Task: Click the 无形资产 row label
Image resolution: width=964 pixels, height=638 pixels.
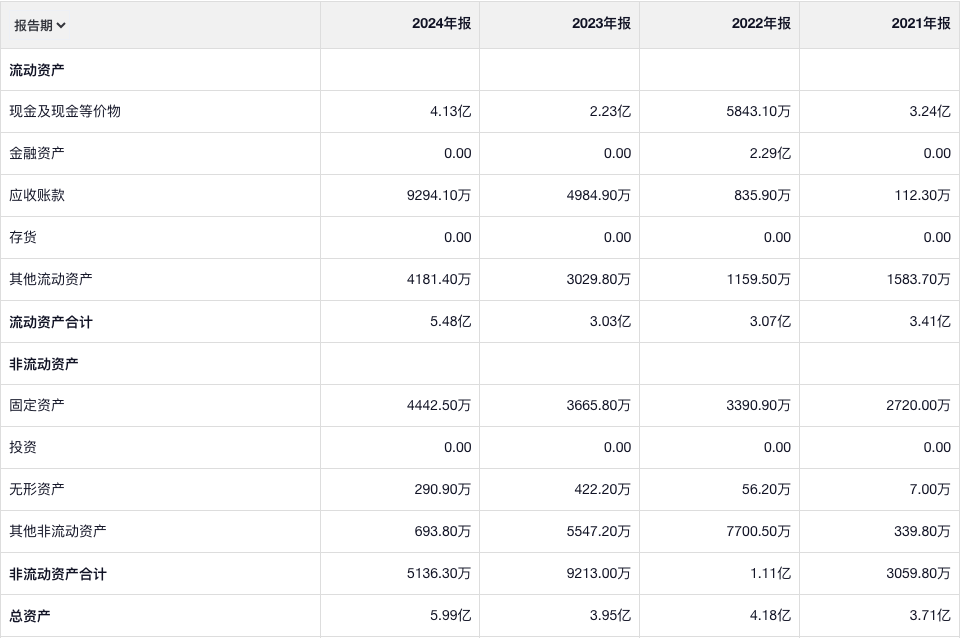Action: 37,489
